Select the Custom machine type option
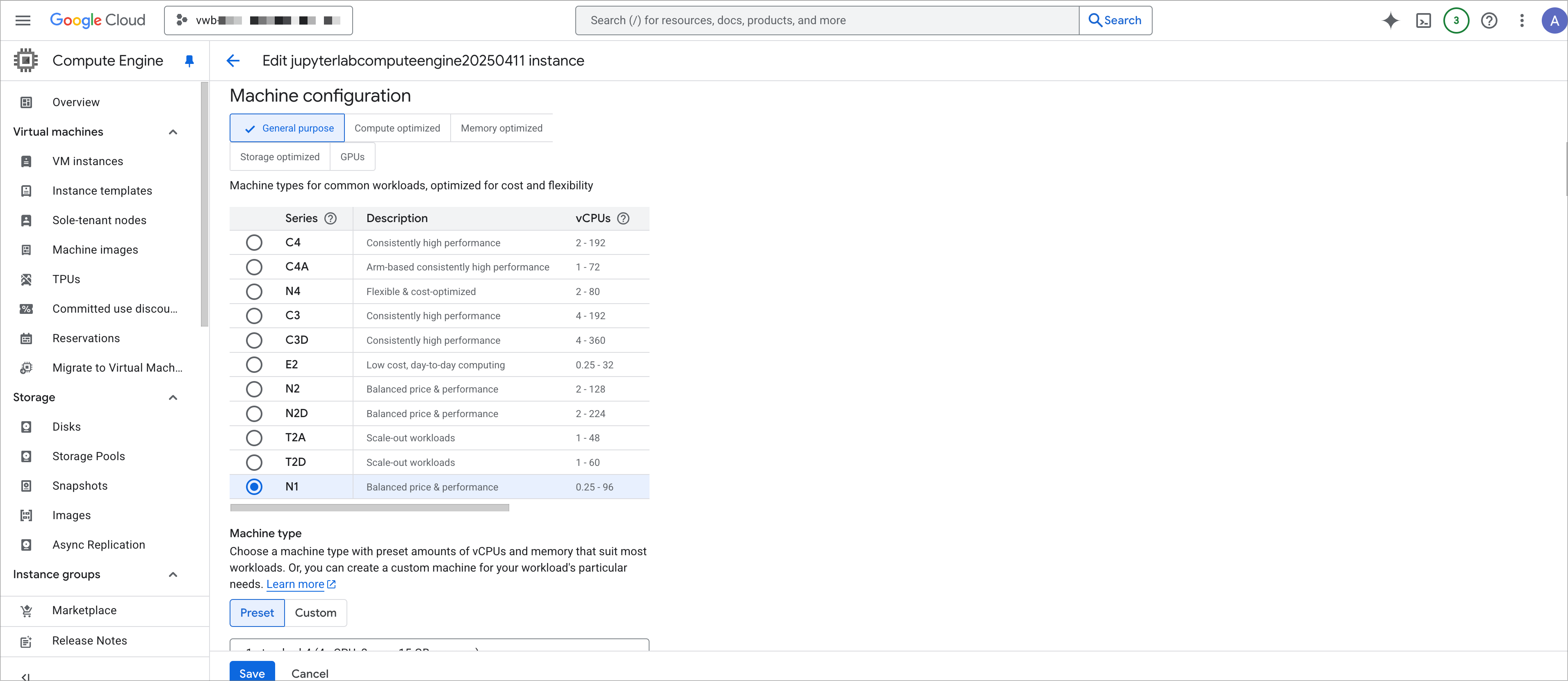This screenshot has width=1568, height=681. [315, 613]
